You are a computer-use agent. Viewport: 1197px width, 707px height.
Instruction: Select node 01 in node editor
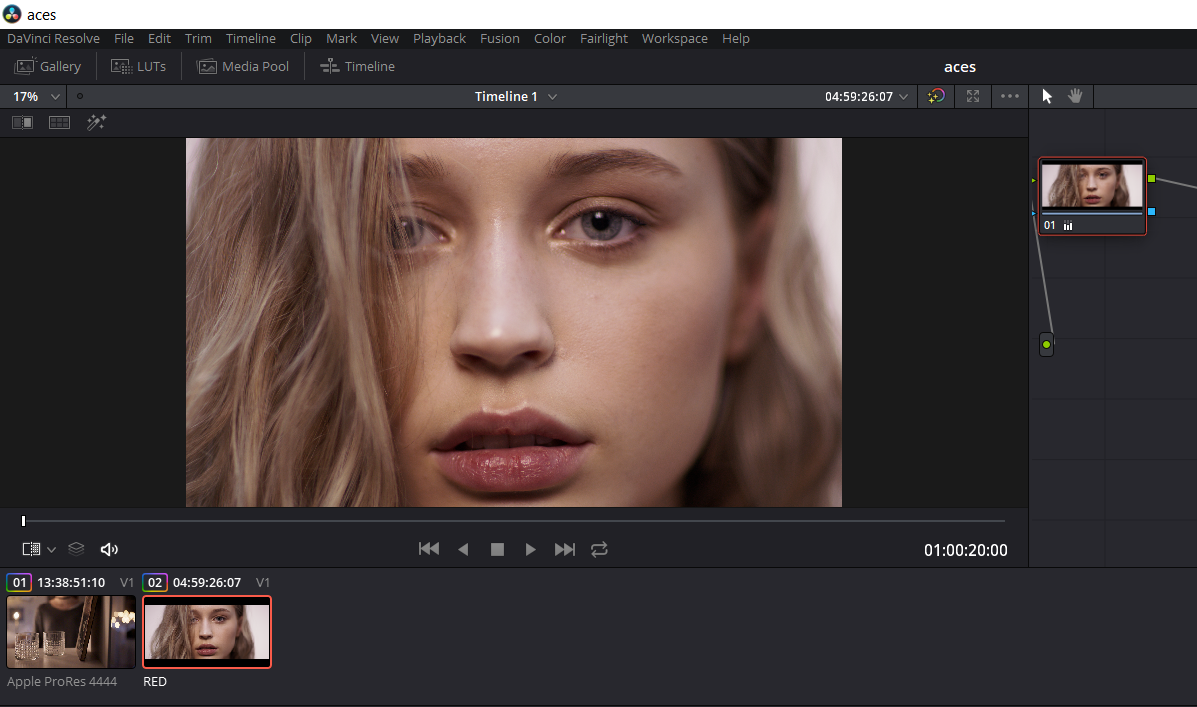[x=1092, y=196]
